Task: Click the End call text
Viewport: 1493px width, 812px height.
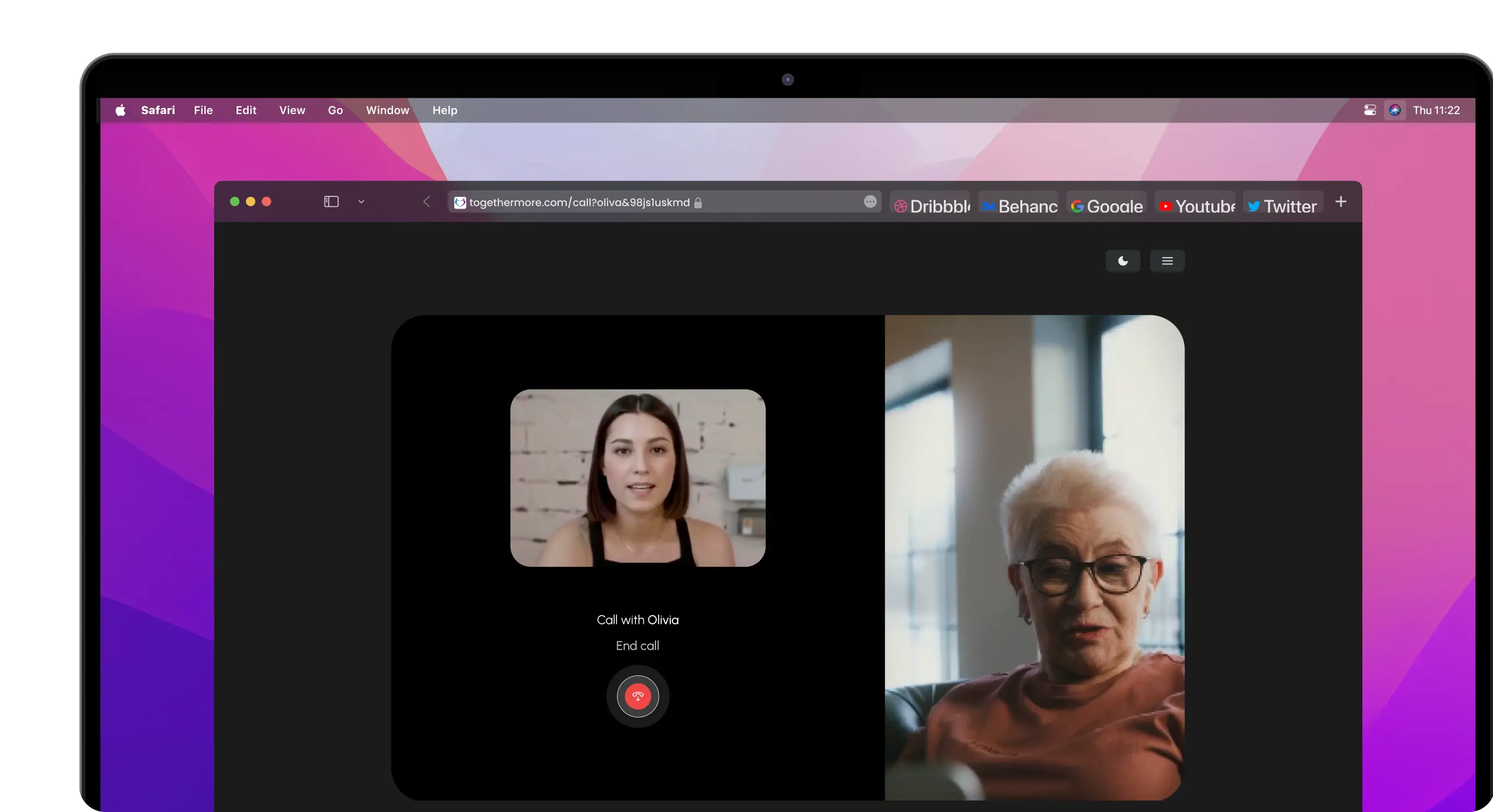Action: (637, 646)
